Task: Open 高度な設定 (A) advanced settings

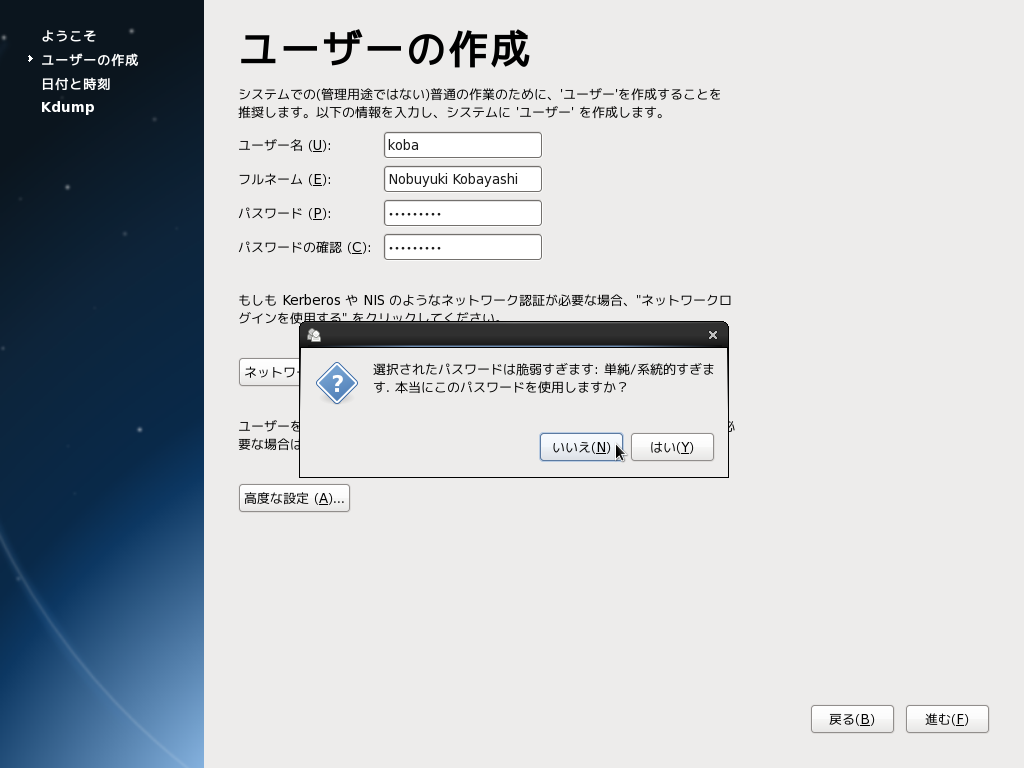Action: click(294, 498)
